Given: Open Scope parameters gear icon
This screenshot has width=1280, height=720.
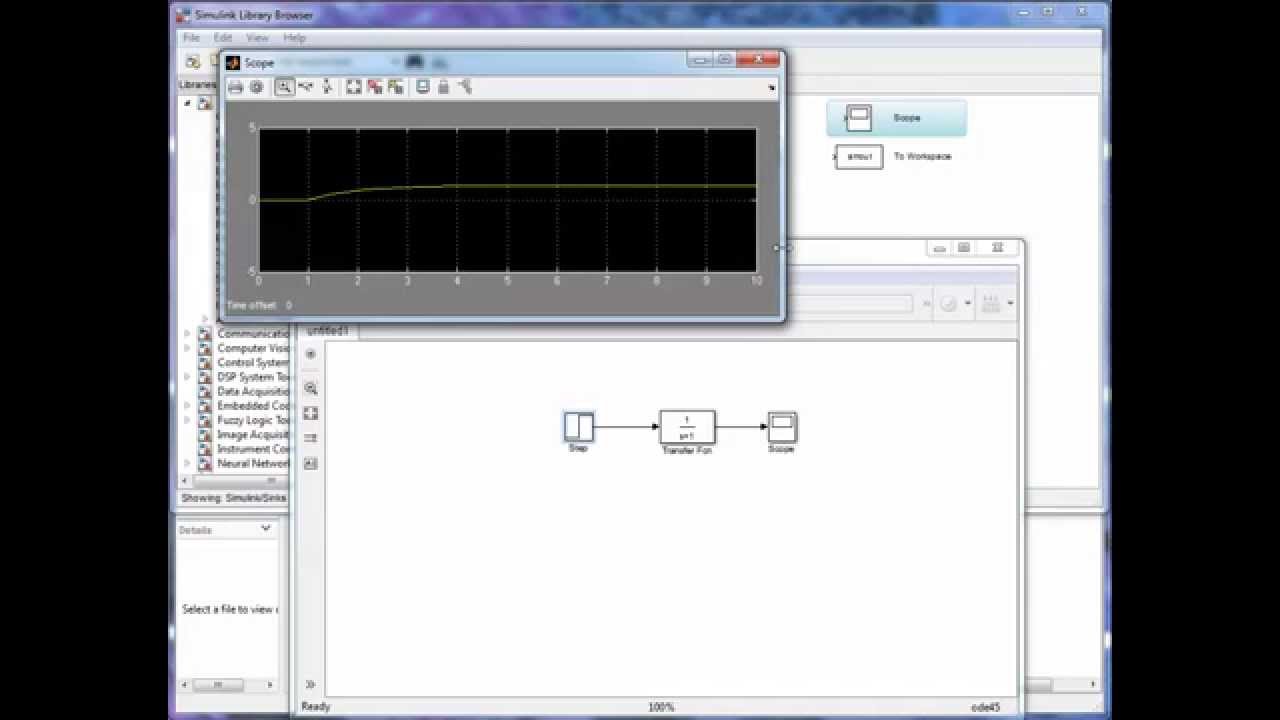Looking at the screenshot, I should click(x=256, y=87).
